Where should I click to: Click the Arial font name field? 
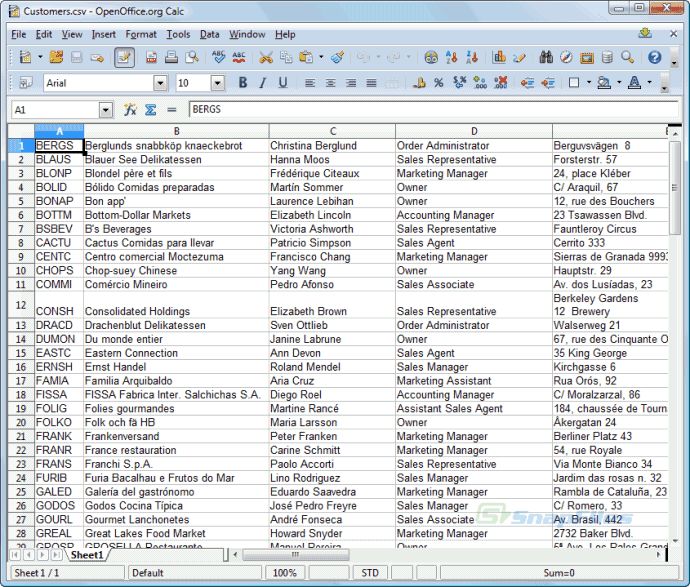[x=99, y=83]
